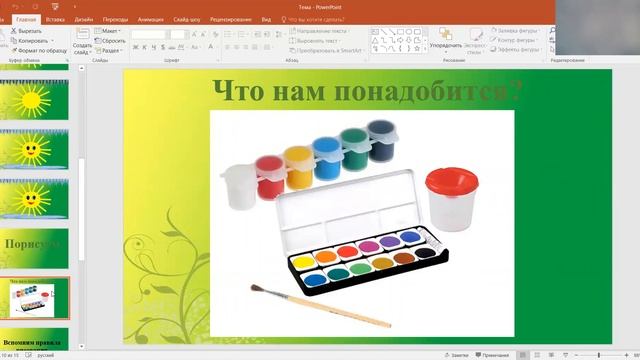Open the font color button

point(211,47)
